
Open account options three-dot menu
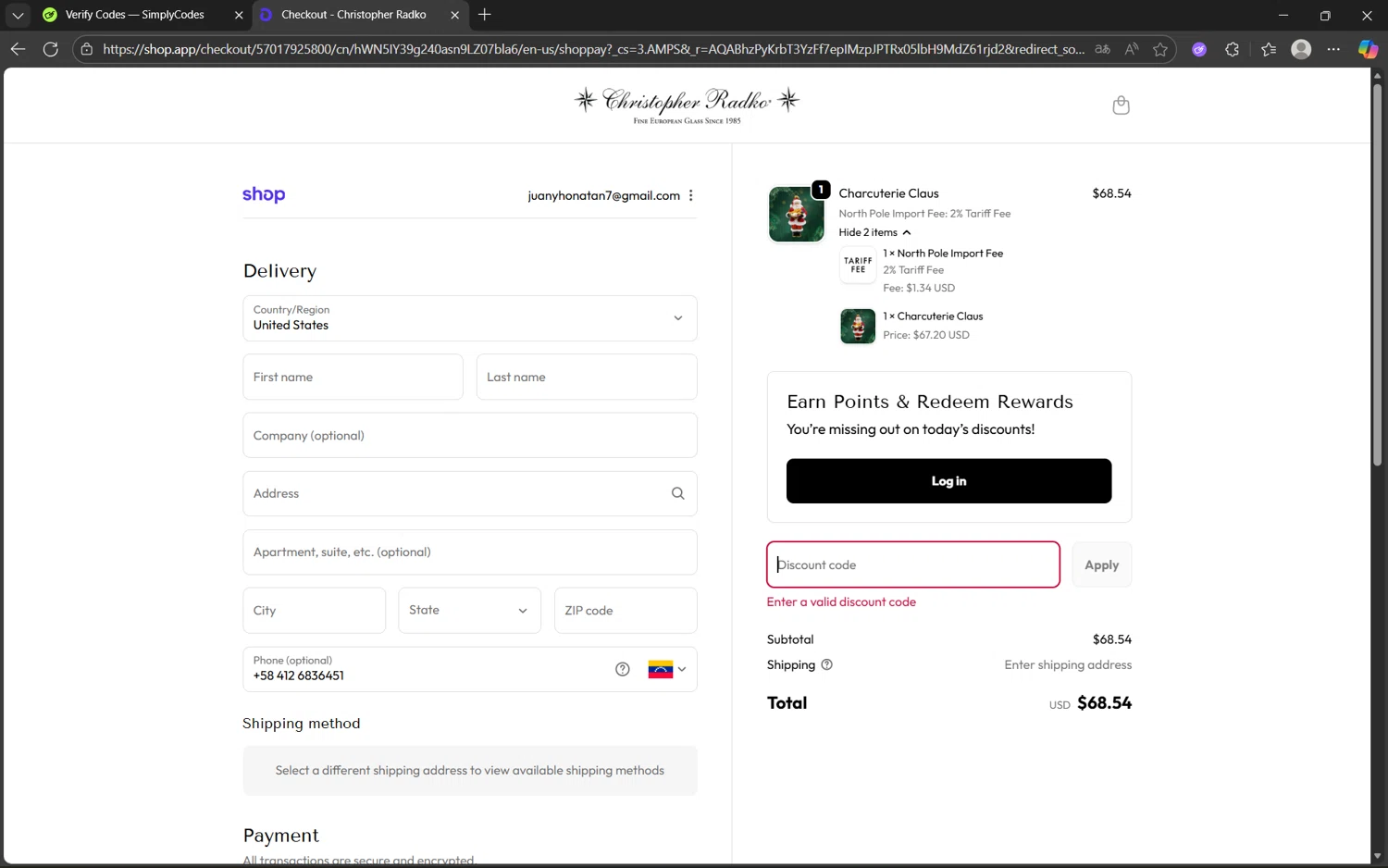point(690,195)
